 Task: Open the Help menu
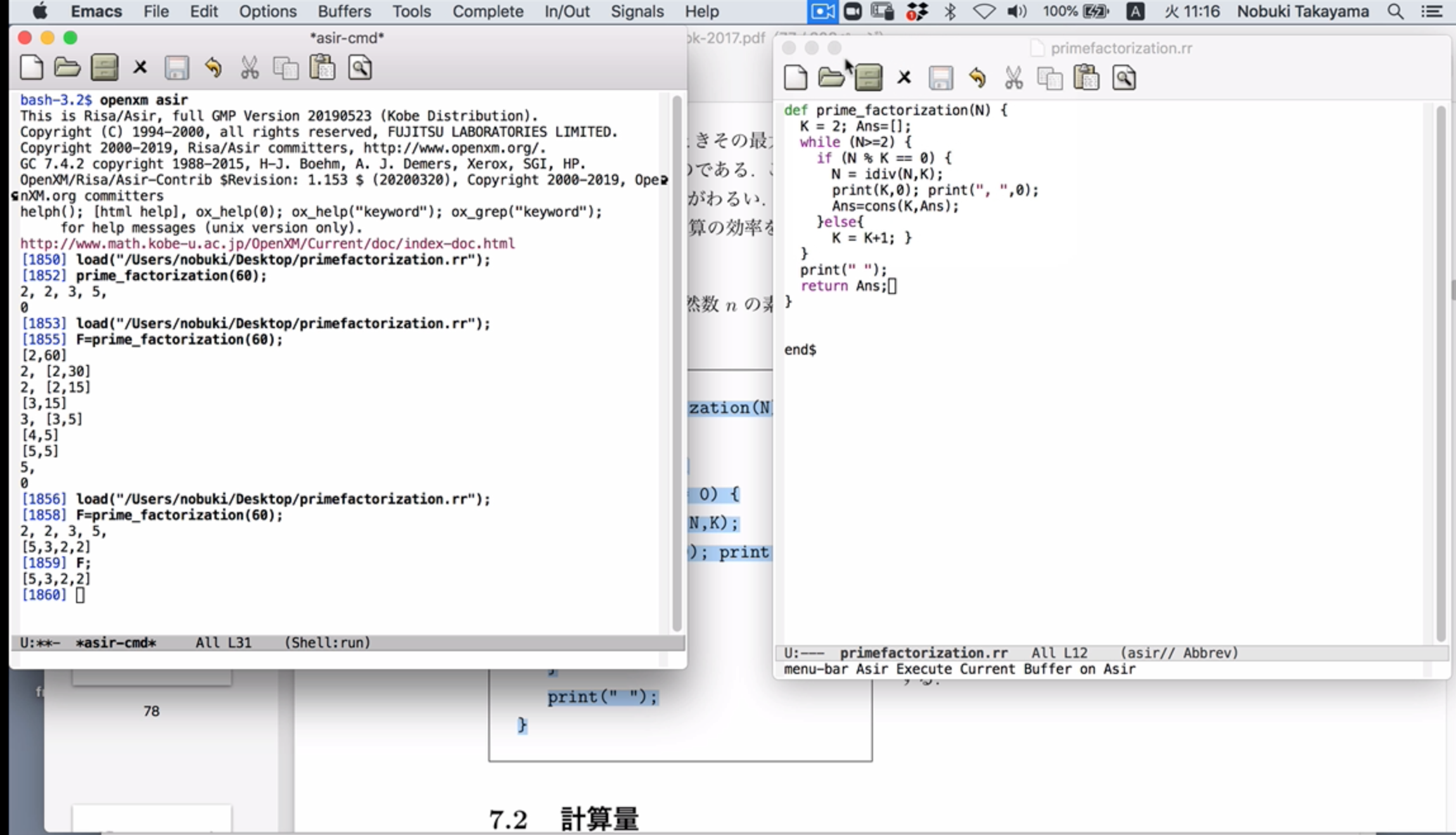click(701, 11)
